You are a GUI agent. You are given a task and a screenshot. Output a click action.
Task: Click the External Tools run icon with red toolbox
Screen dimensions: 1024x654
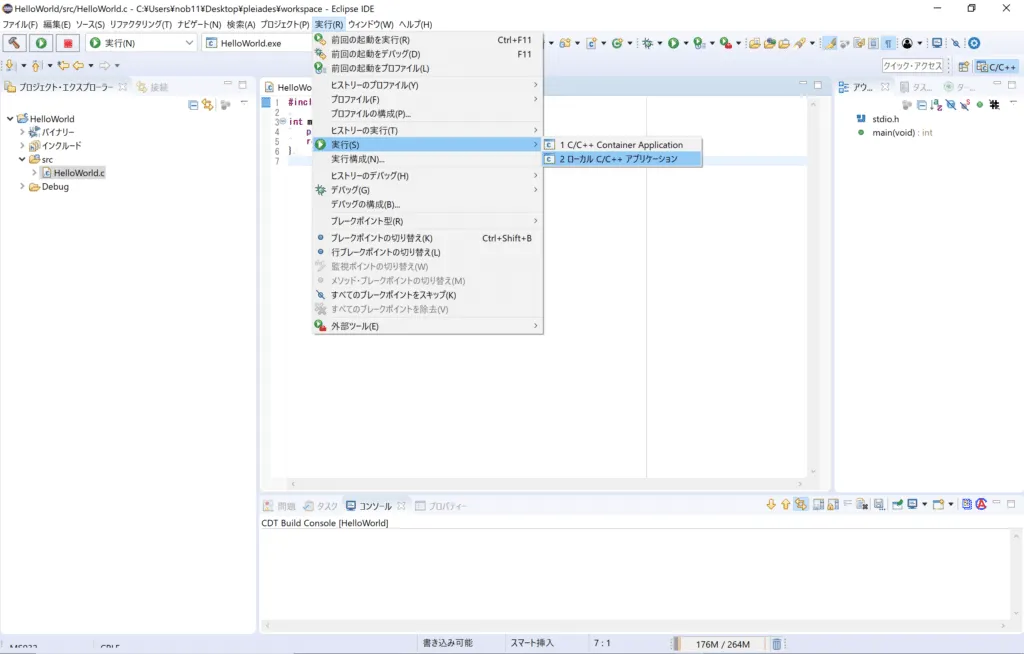(726, 43)
